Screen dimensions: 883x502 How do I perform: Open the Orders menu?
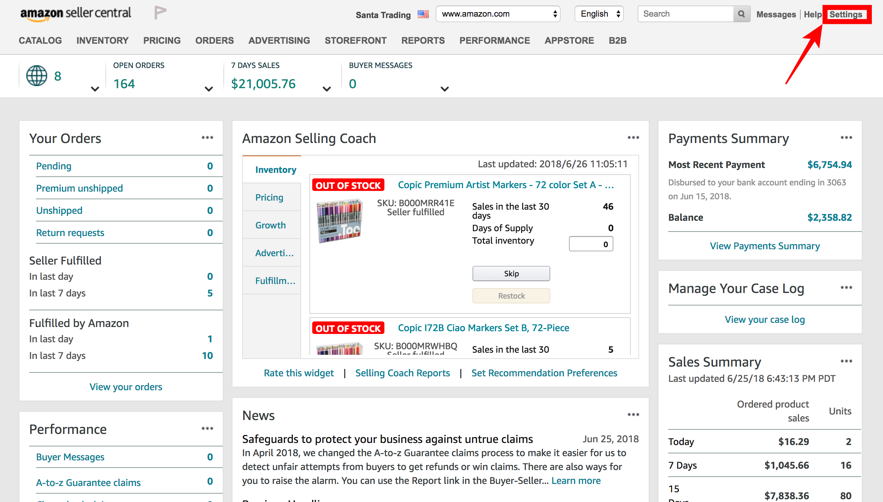click(215, 41)
